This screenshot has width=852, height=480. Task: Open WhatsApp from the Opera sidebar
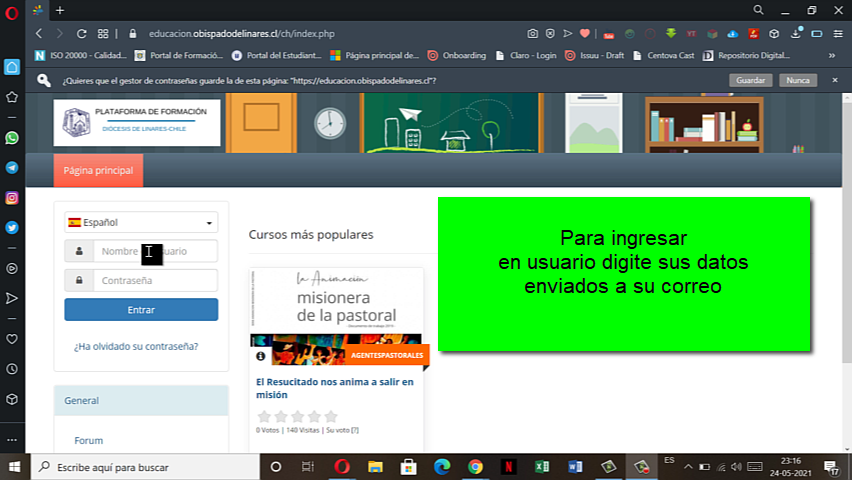12,138
